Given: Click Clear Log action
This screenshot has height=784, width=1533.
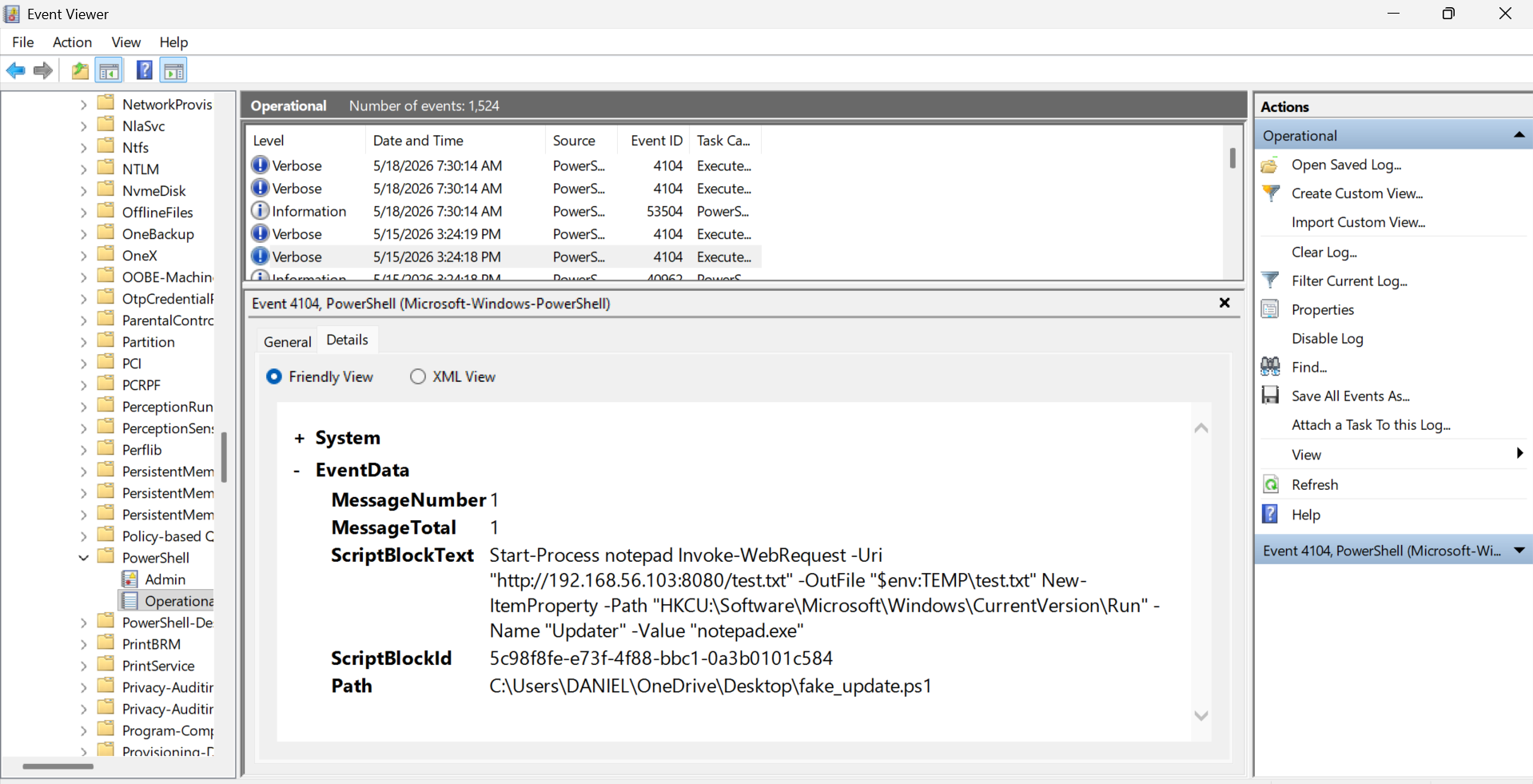Looking at the screenshot, I should click(x=1324, y=252).
